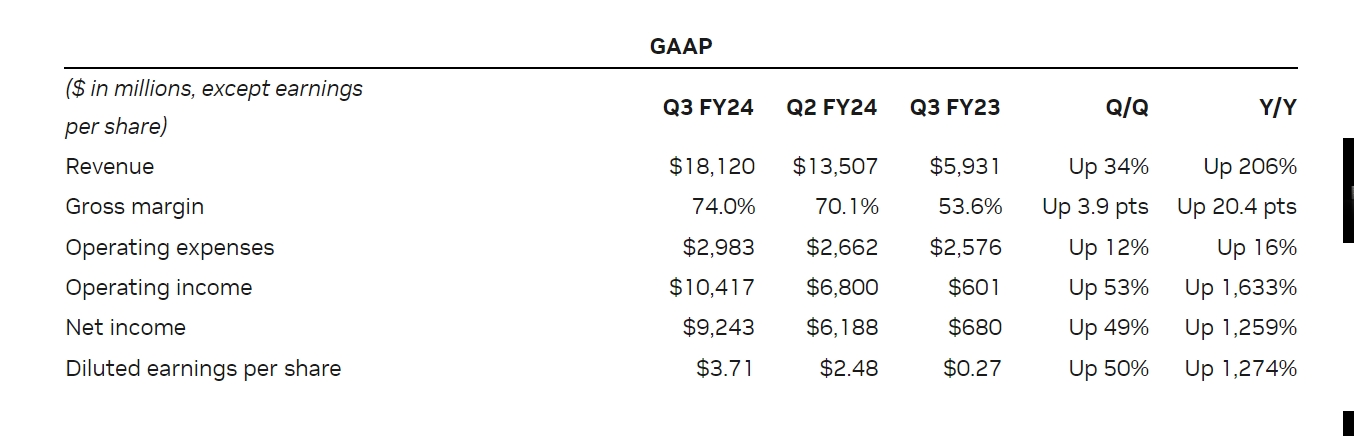Click the Y/Y column header

point(1277,108)
